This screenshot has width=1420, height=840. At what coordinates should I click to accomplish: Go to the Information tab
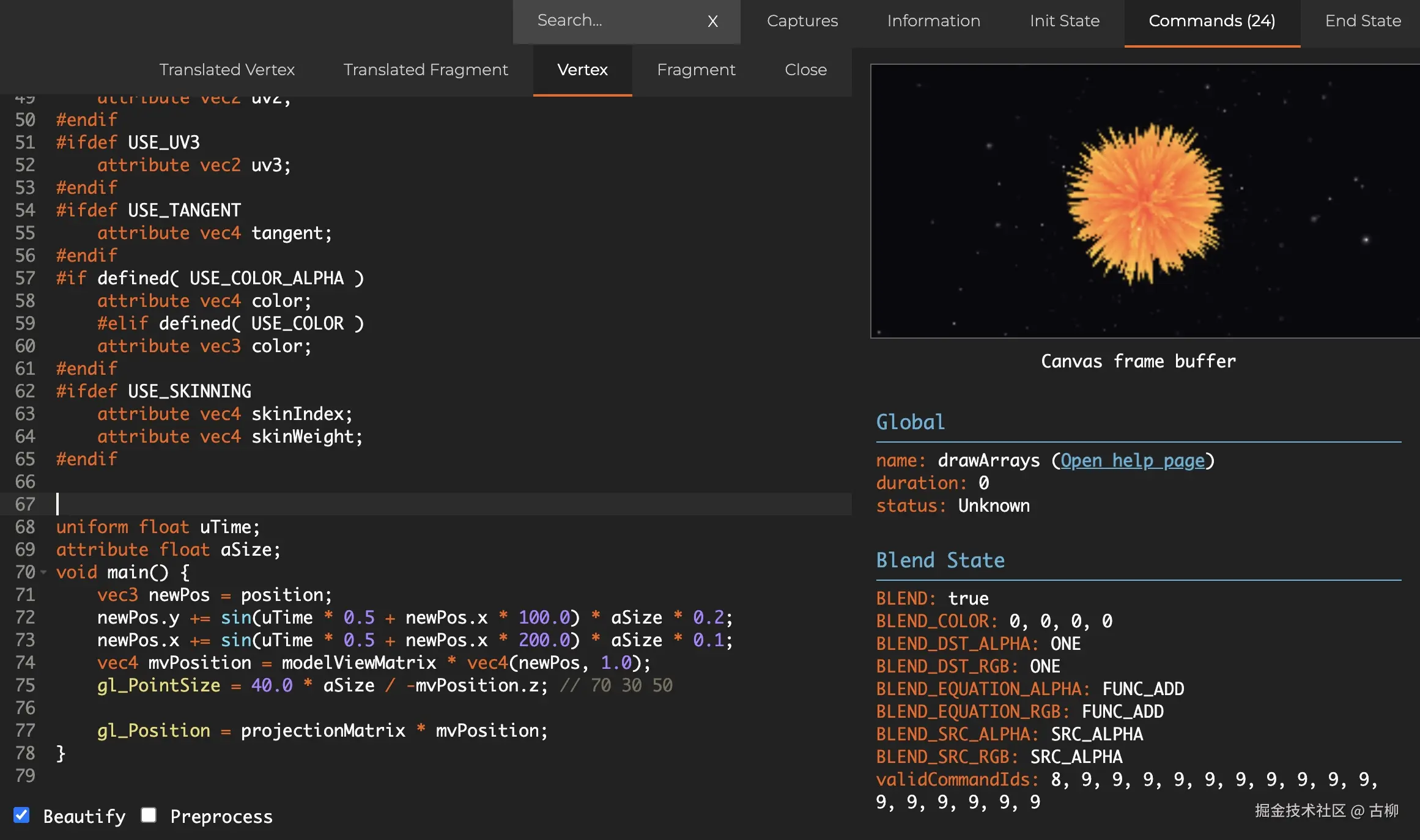[934, 21]
